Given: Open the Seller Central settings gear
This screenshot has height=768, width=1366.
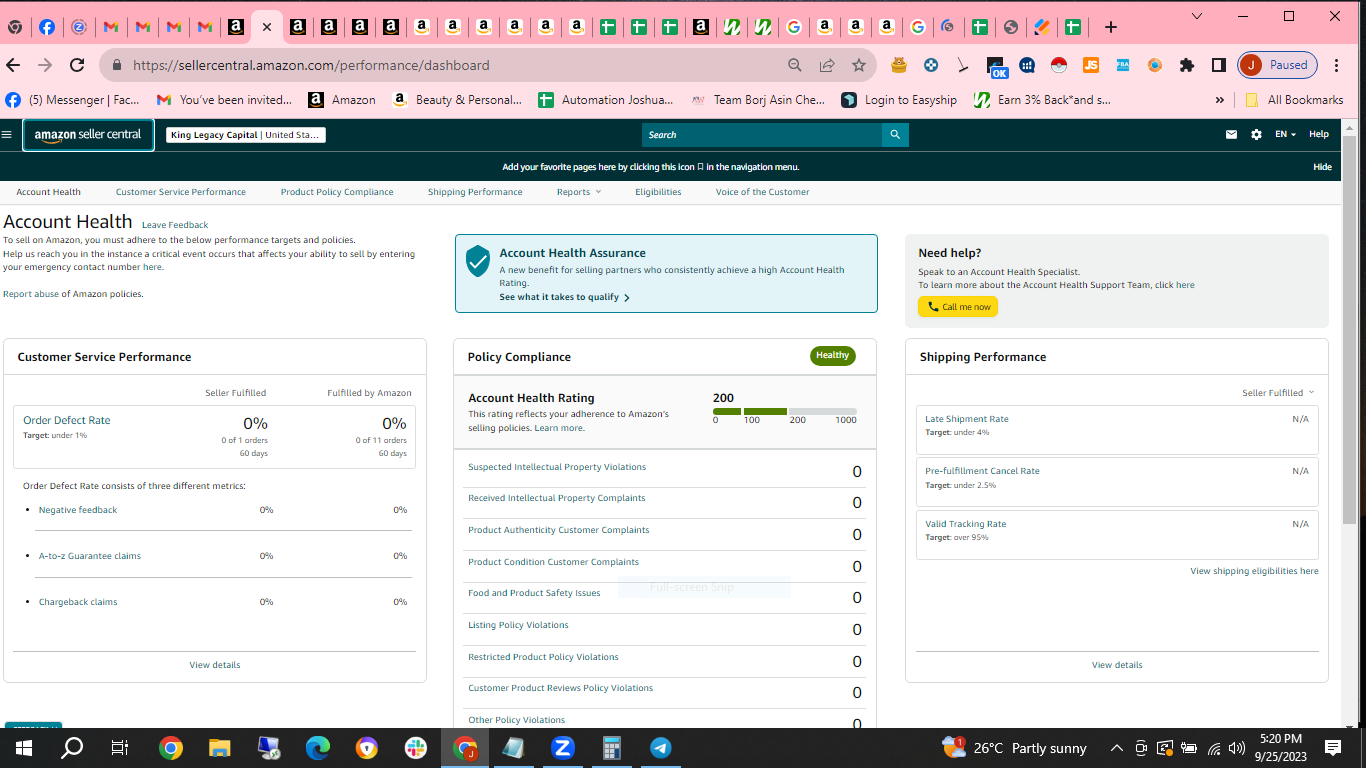Looking at the screenshot, I should click(1256, 134).
